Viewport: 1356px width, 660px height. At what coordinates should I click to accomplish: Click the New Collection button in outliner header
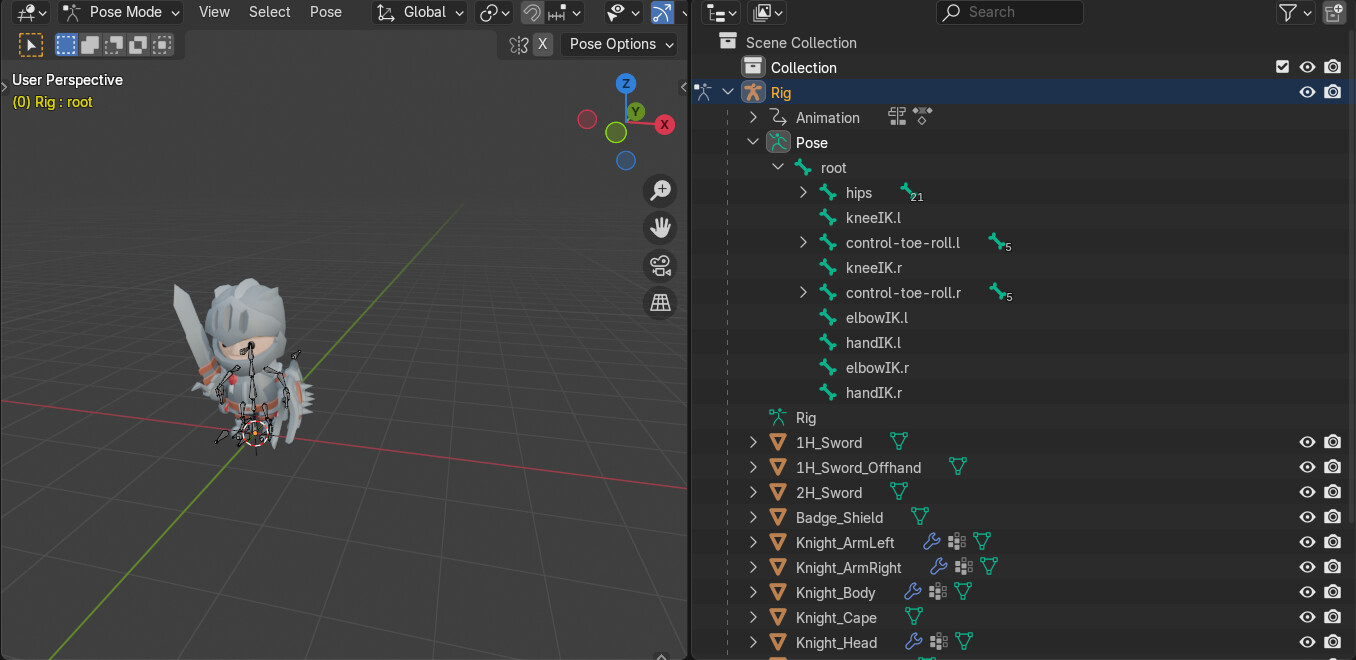(x=1334, y=13)
